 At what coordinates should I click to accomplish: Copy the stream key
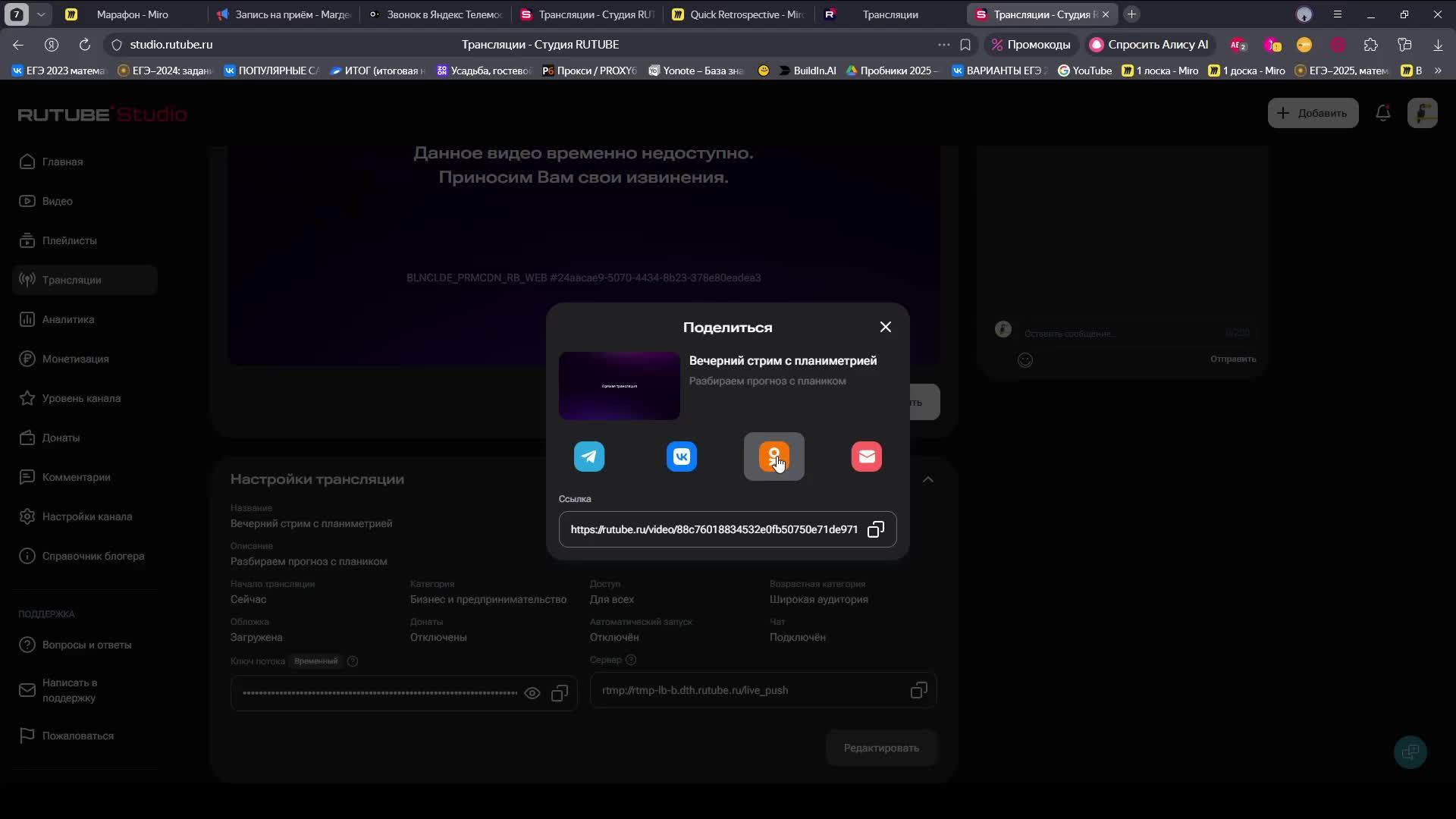(560, 693)
